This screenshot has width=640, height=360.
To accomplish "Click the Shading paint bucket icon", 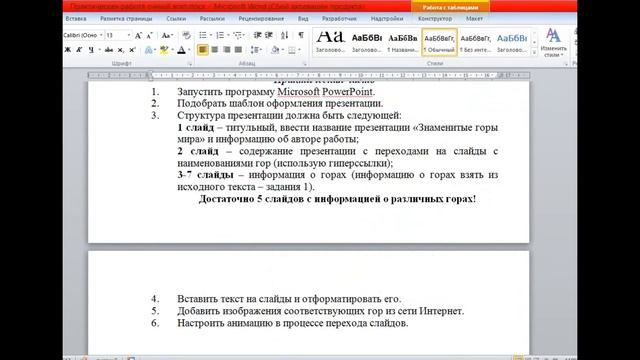I will pyautogui.click(x=275, y=50).
